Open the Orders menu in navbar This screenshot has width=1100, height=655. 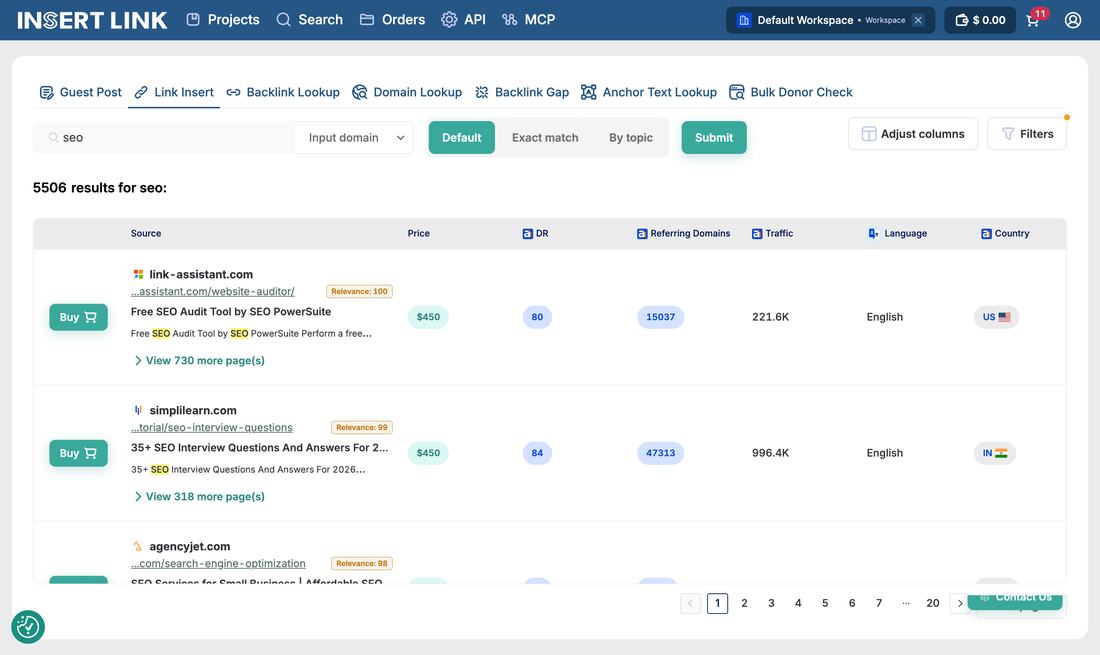point(392,20)
